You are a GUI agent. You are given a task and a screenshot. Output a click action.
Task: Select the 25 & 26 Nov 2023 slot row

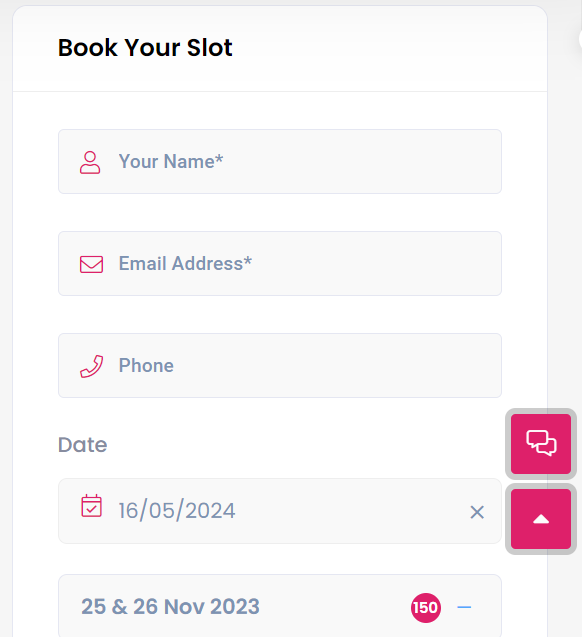pyautogui.click(x=280, y=606)
